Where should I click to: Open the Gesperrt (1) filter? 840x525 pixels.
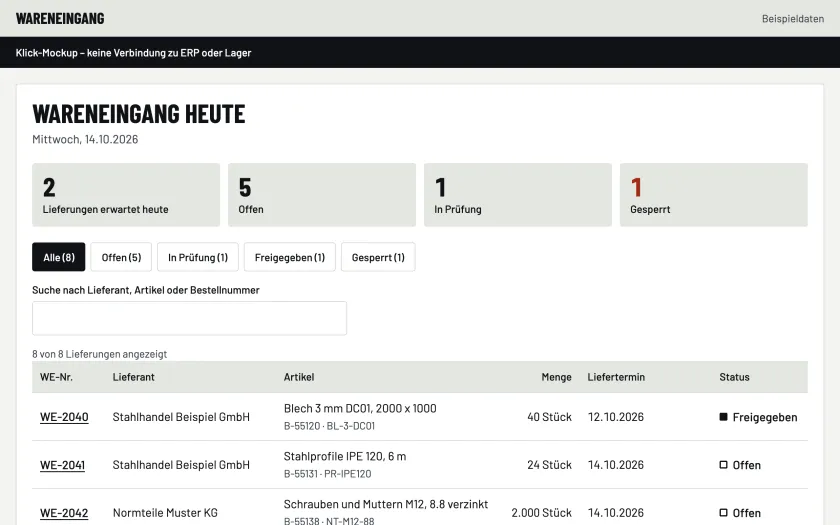click(x=378, y=257)
